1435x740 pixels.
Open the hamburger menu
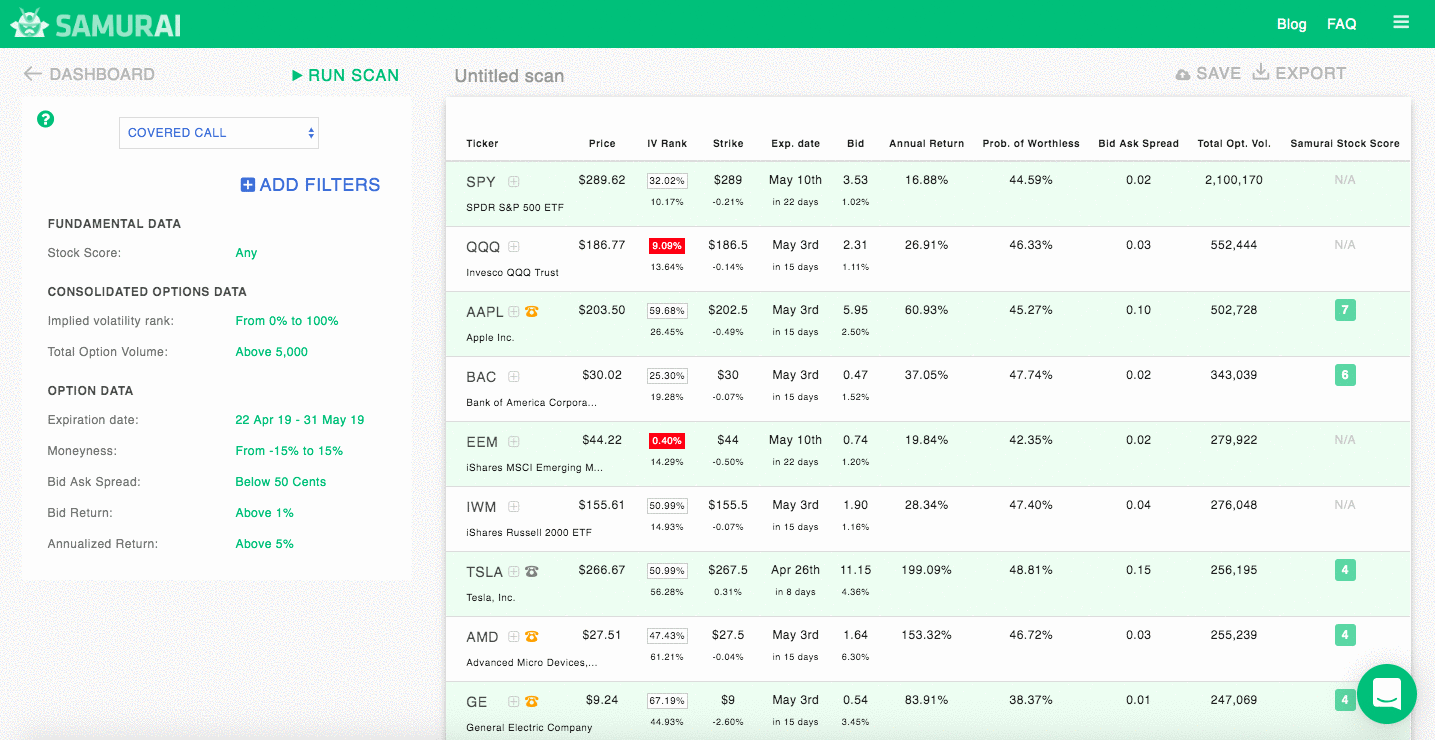(x=1401, y=22)
